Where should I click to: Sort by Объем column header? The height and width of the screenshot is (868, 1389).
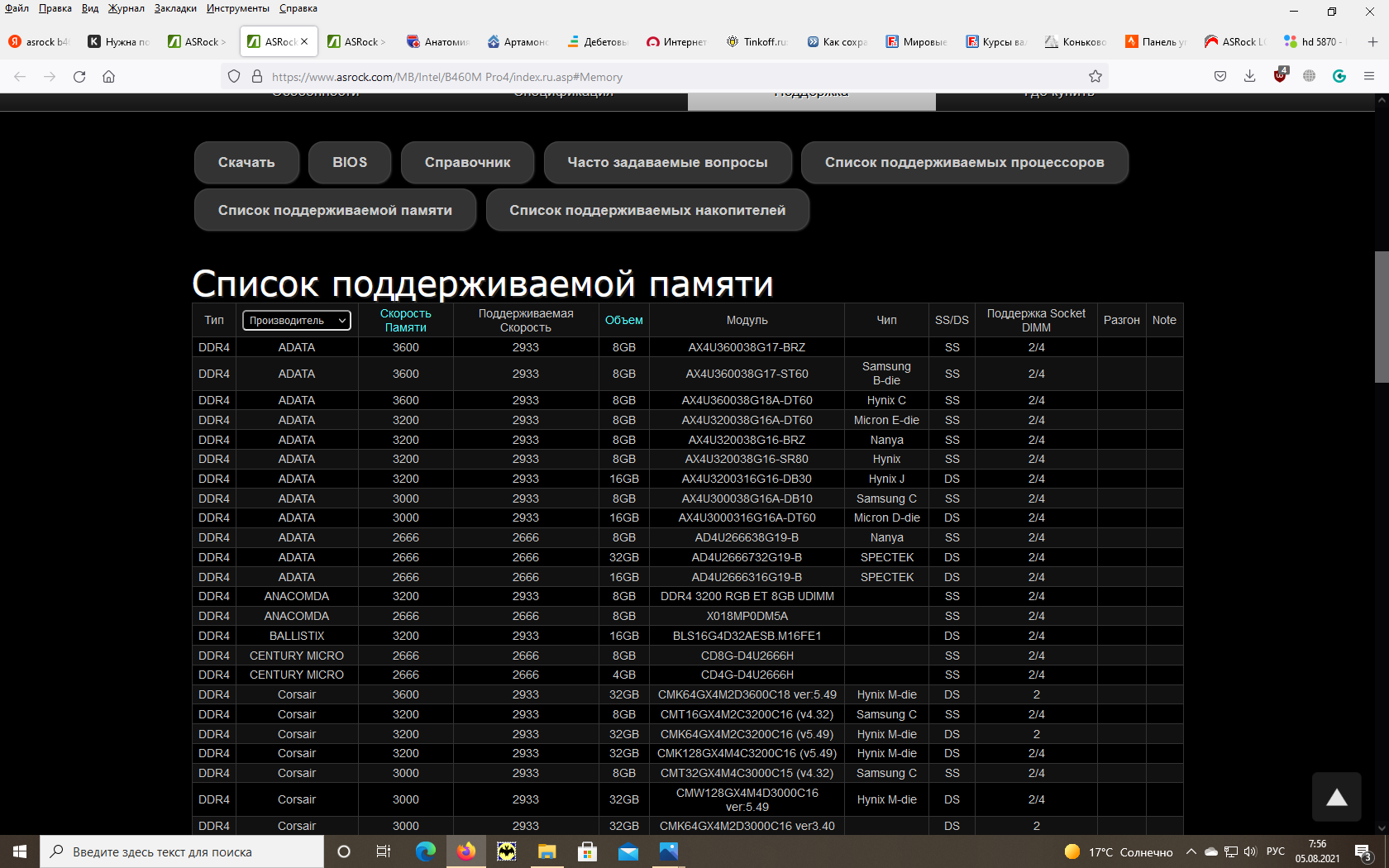(x=624, y=321)
